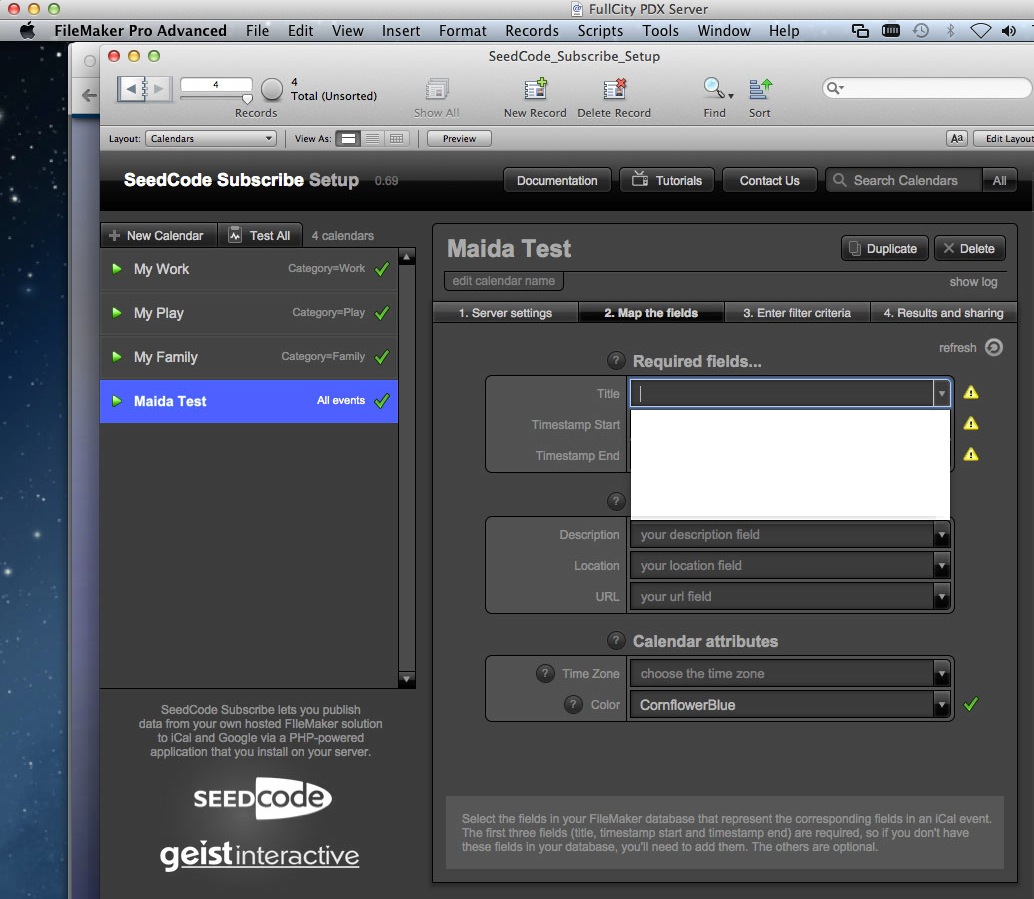Click help icon beside Required fields

click(616, 361)
